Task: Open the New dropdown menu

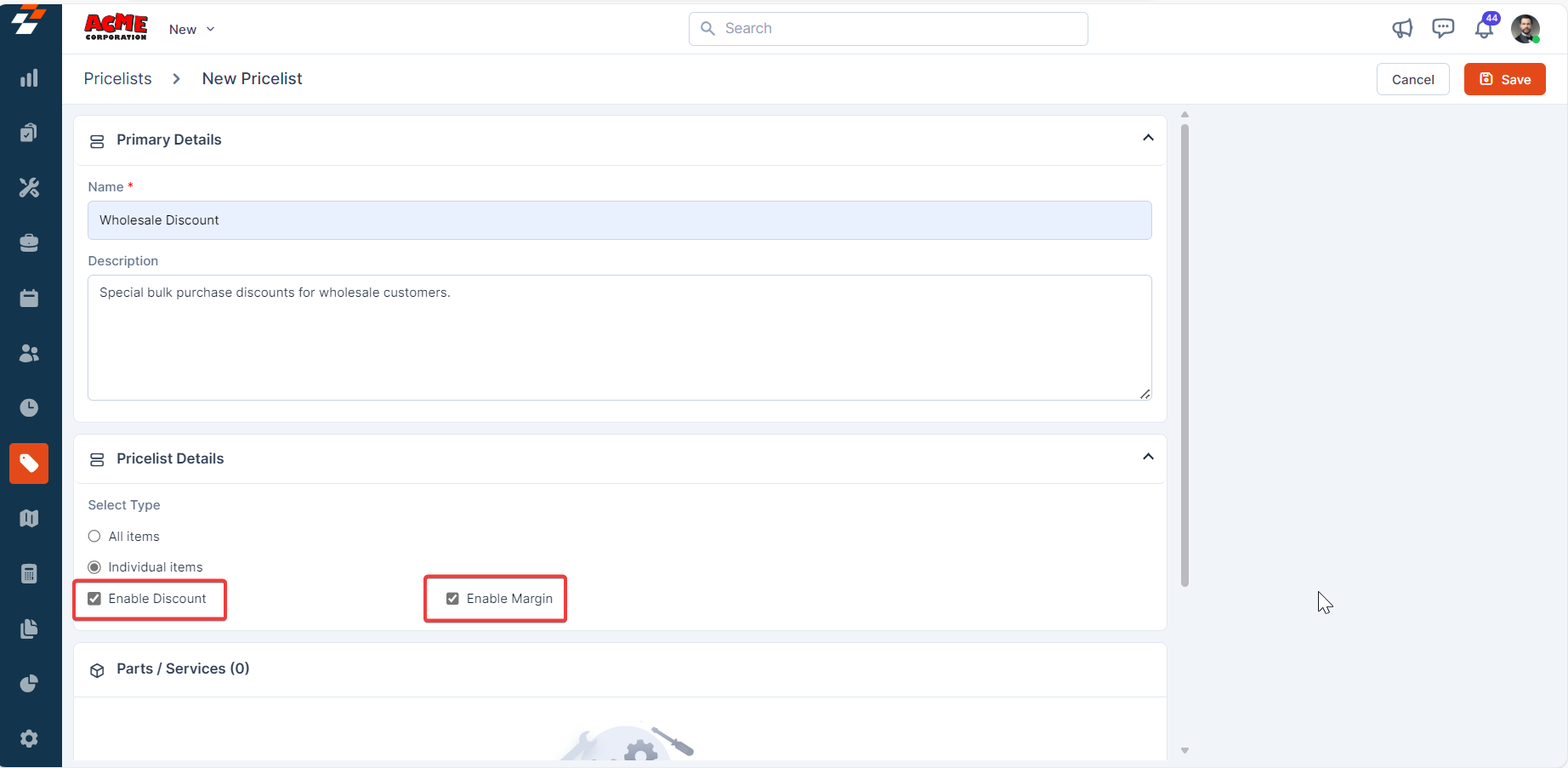Action: tap(192, 29)
